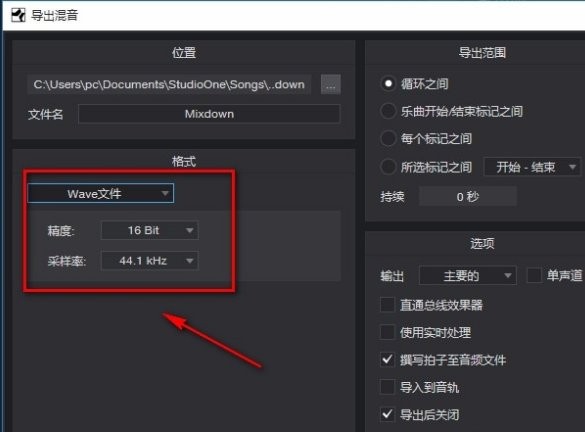
Task: Click the 导出范围 section header
Action: 482,53
